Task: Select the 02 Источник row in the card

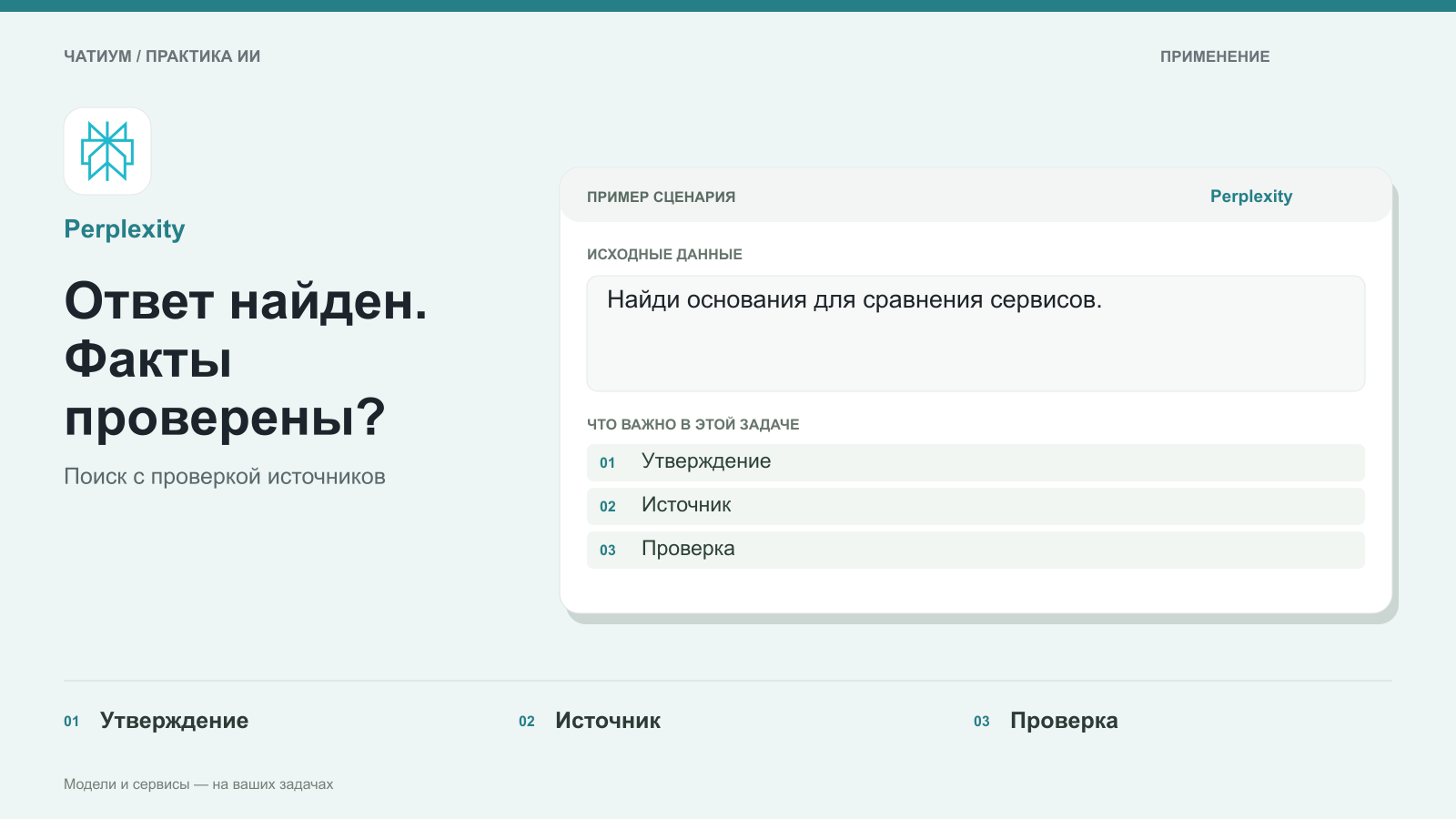Action: tap(976, 506)
